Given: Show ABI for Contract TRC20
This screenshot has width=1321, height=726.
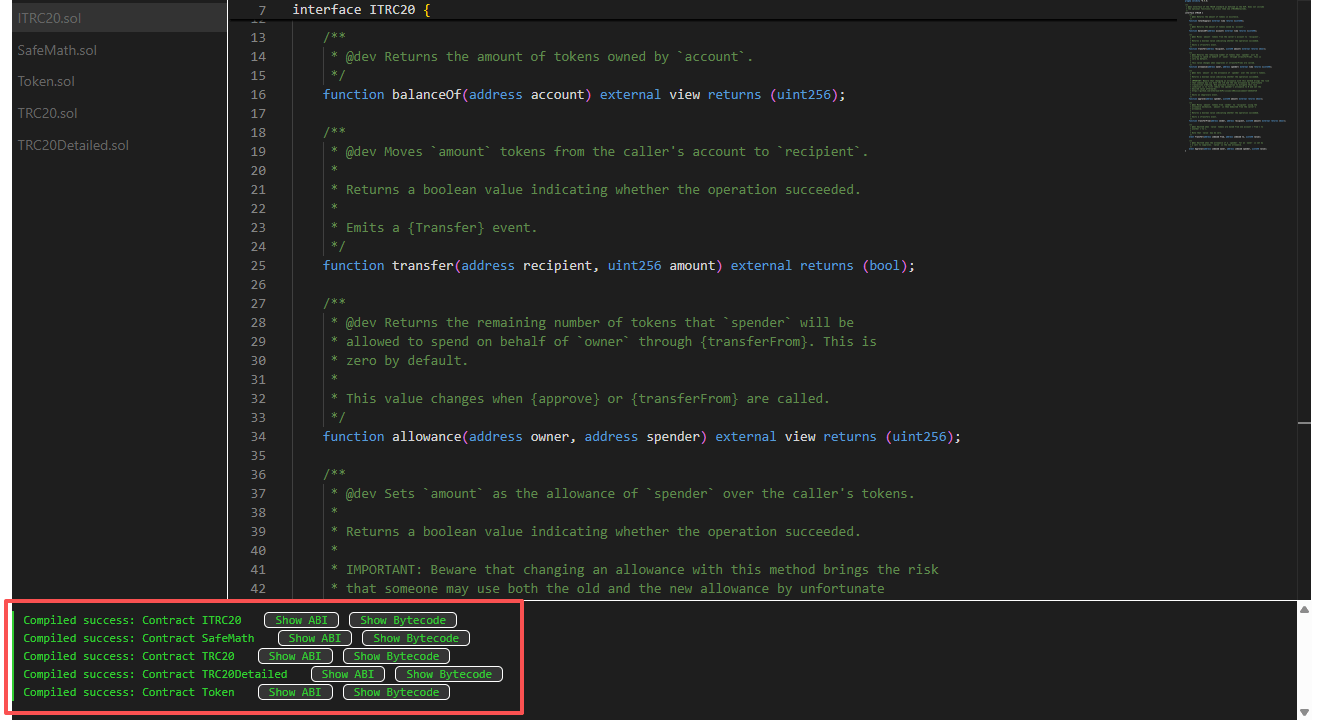Looking at the screenshot, I should tap(296, 656).
